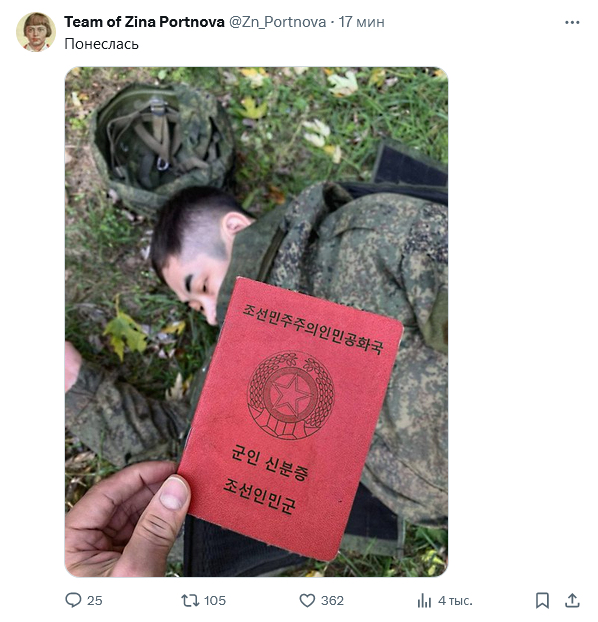Click the Понеслась post text
The image size is (598, 622).
point(102,44)
